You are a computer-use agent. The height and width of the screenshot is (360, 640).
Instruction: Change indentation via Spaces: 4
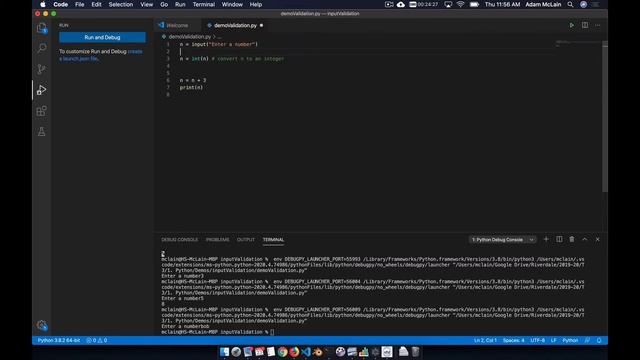point(513,340)
